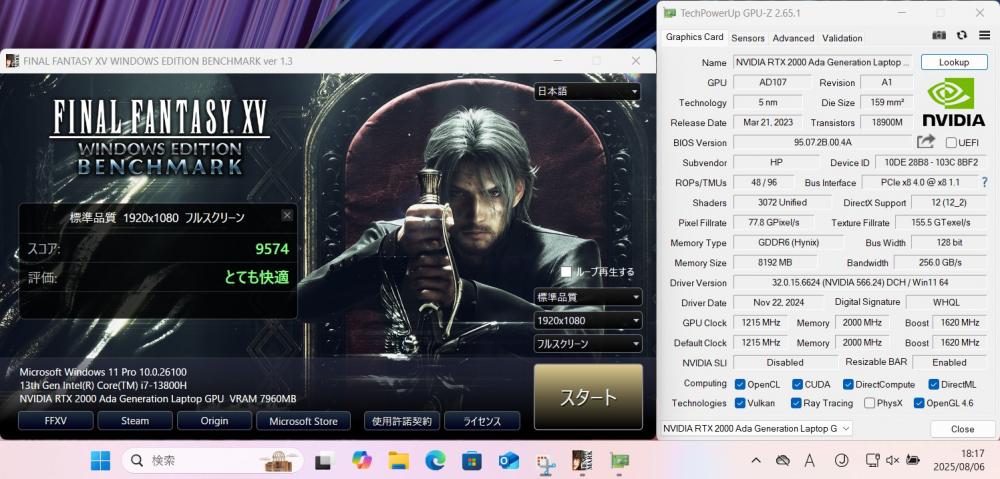Switch to FFXV benchmark taskbar icon
Viewport: 1000px width, 479px height.
tap(582, 460)
